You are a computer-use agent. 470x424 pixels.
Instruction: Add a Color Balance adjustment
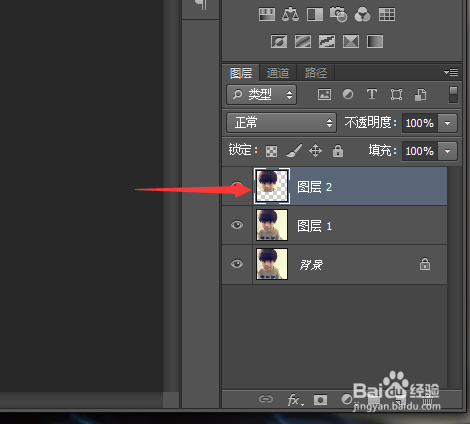(x=290, y=15)
